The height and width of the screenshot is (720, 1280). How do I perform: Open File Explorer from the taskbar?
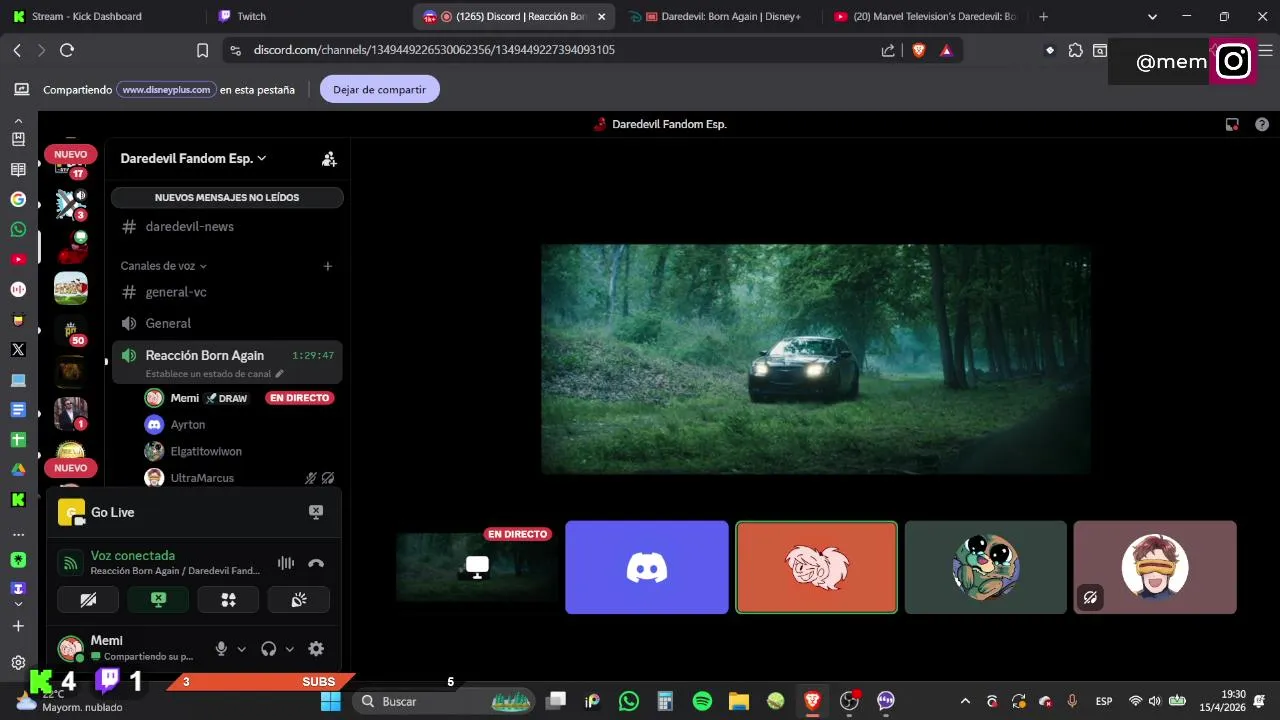(x=739, y=701)
